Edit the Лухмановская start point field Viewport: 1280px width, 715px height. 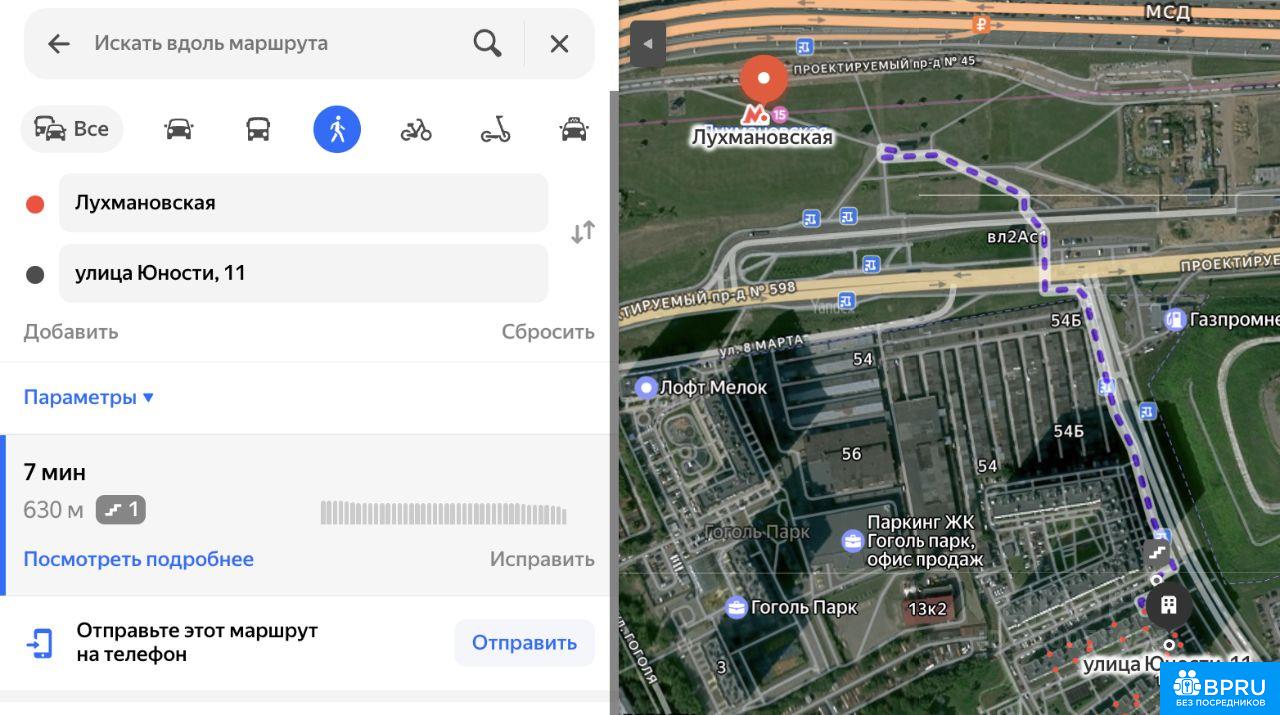click(304, 203)
